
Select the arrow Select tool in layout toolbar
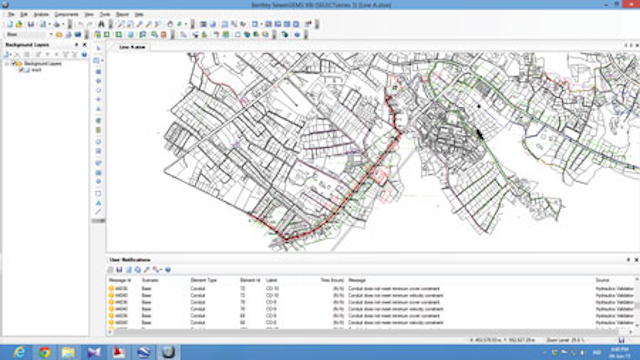point(98,49)
